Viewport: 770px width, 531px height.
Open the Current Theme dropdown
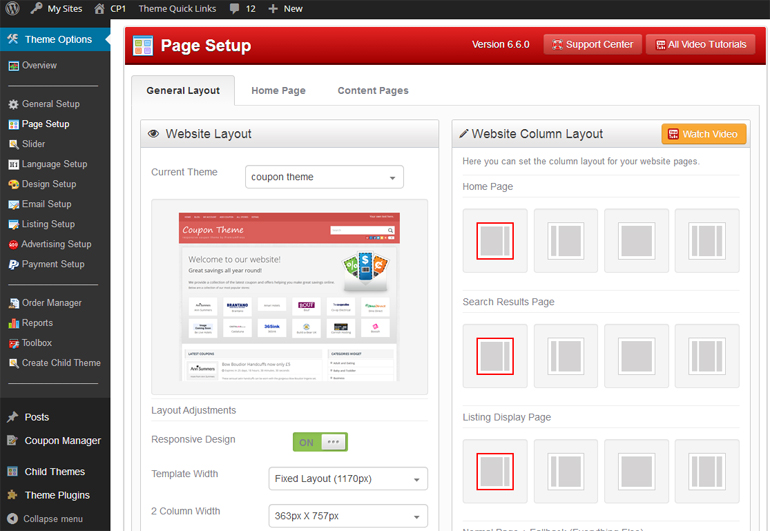tap(324, 177)
